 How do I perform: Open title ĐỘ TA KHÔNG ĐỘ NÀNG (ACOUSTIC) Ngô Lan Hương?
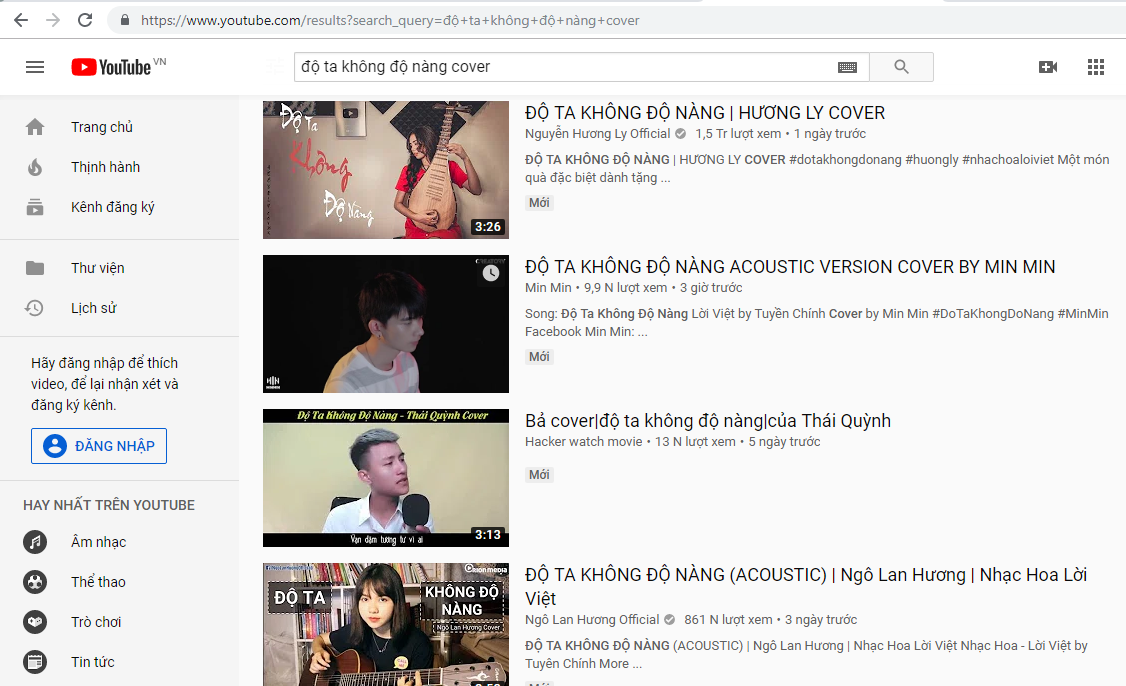pyautogui.click(x=806, y=586)
